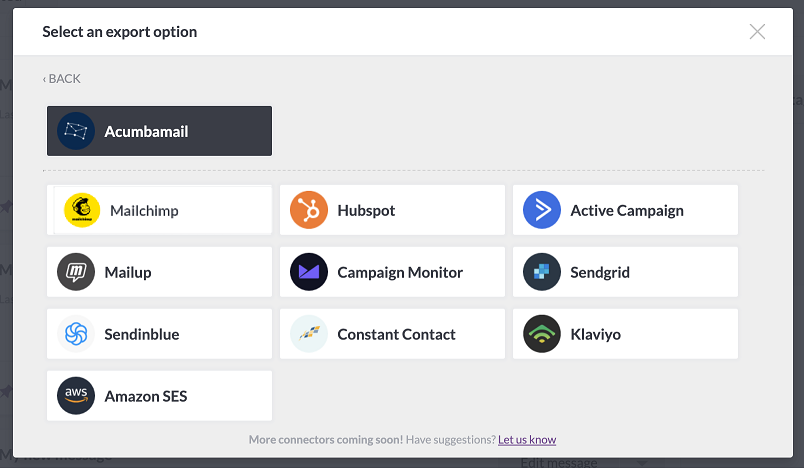The height and width of the screenshot is (468, 804).
Task: Select the Constant Contact text label
Action: pos(396,334)
